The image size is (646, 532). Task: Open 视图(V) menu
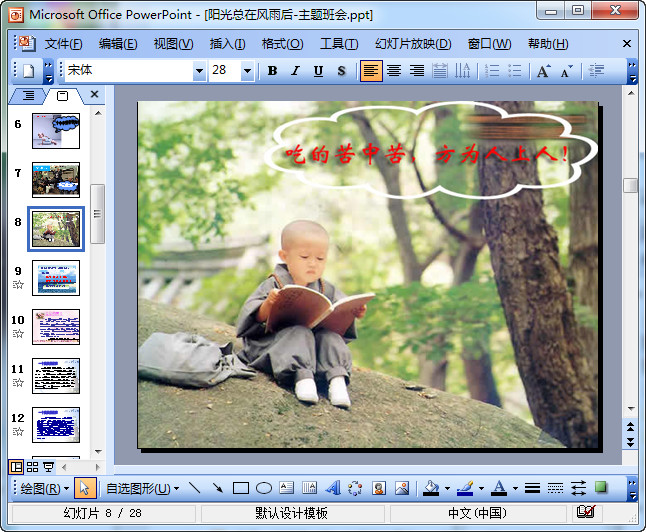coord(173,44)
